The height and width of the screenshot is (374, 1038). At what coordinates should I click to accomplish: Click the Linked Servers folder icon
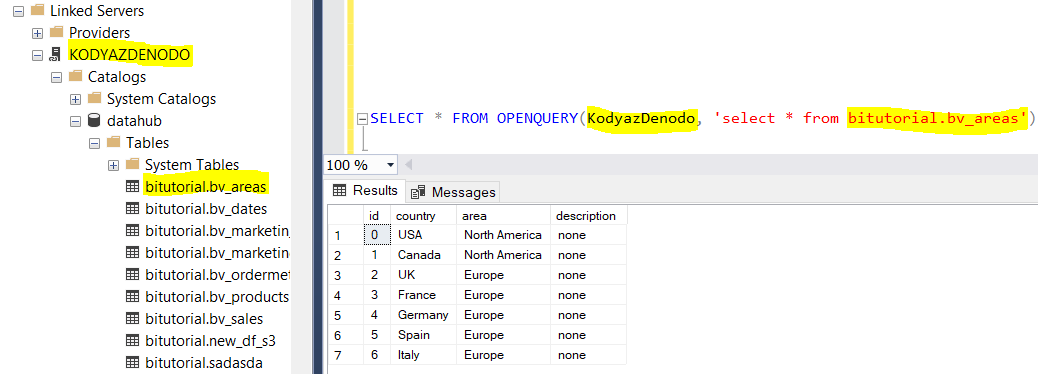pyautogui.click(x=38, y=11)
